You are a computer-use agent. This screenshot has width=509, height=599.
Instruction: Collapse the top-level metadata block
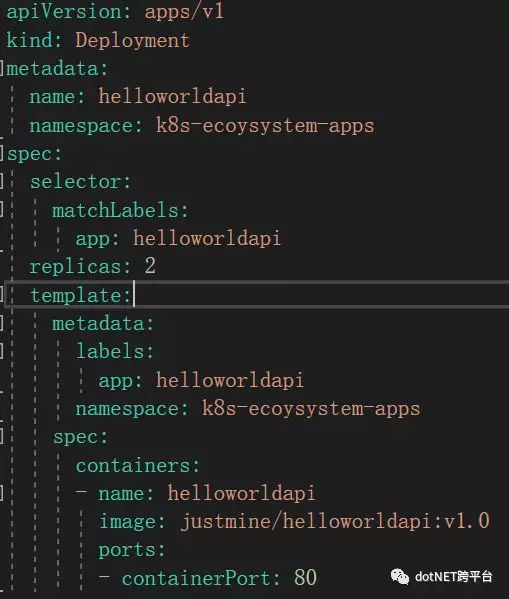[2, 68]
